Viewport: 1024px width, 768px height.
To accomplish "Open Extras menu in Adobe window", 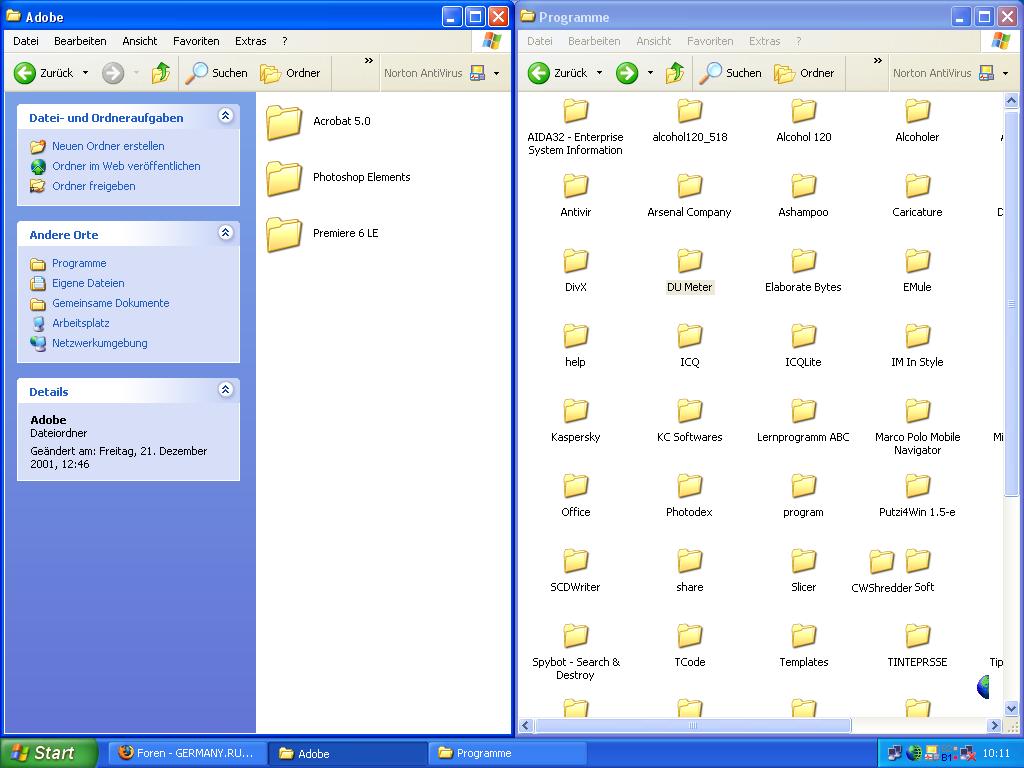I will [251, 41].
